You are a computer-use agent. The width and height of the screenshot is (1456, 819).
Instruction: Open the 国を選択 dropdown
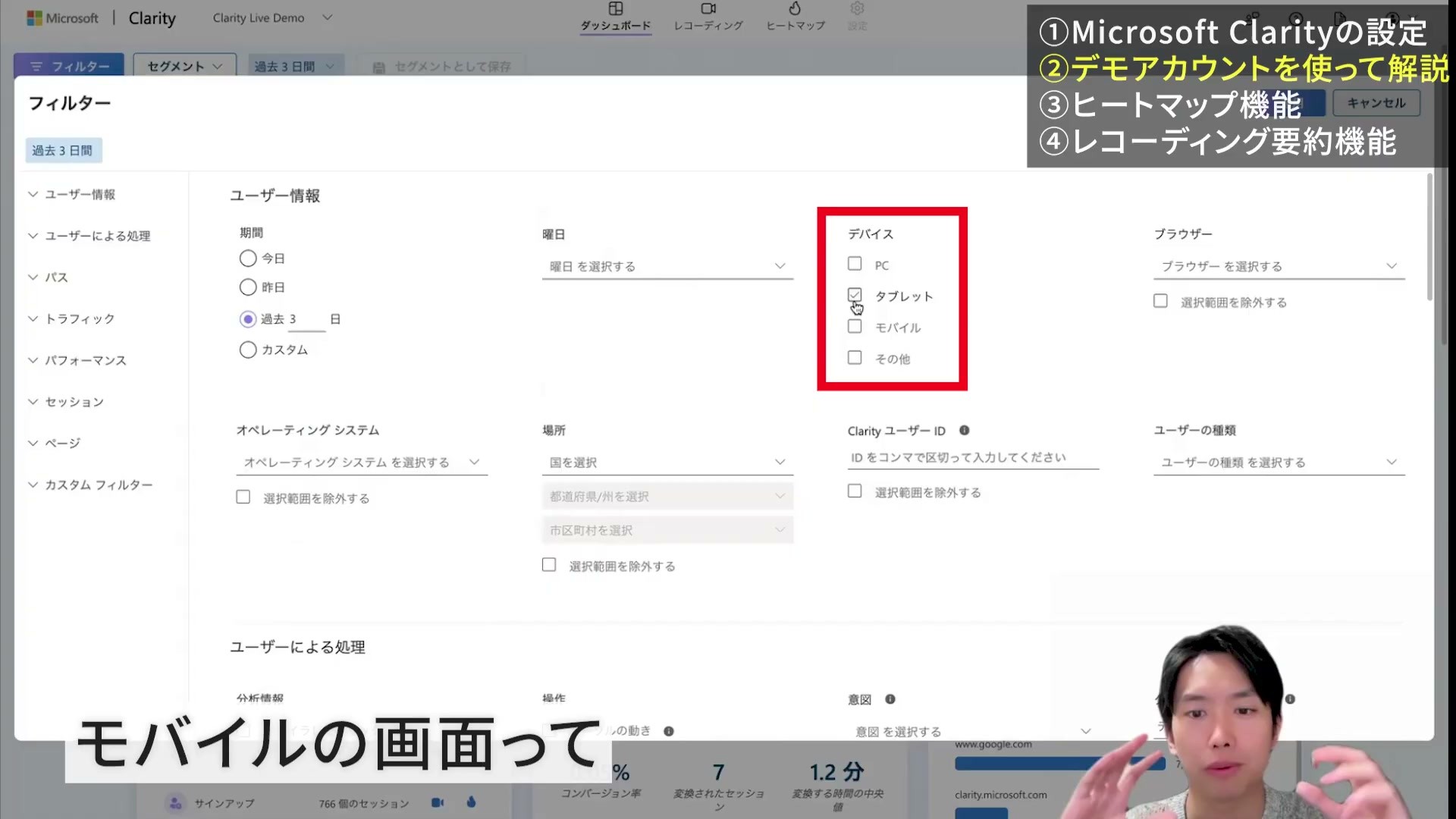click(667, 462)
